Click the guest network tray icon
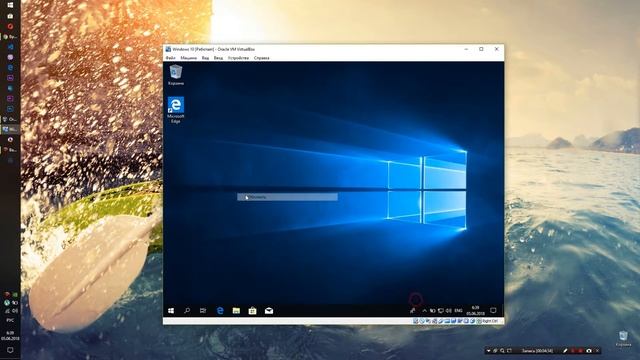 [441, 311]
